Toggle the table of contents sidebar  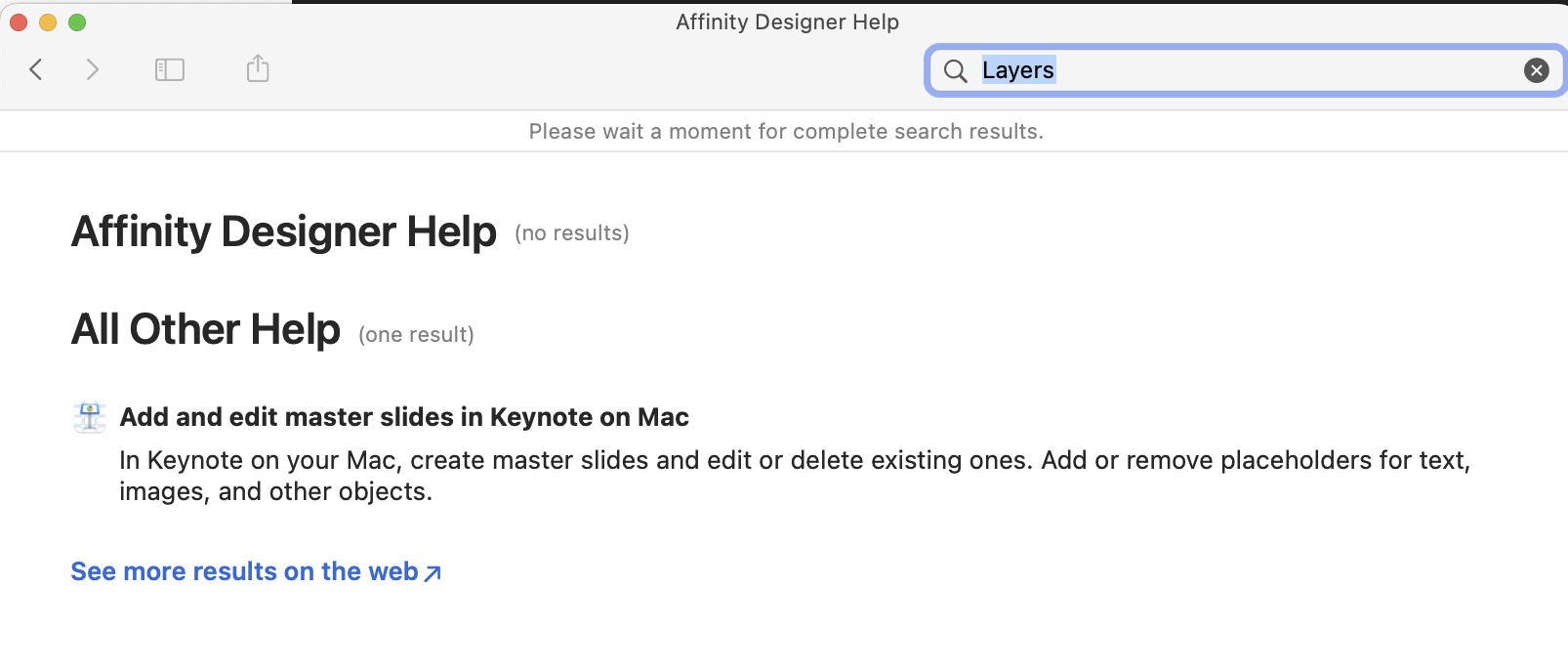click(x=170, y=69)
